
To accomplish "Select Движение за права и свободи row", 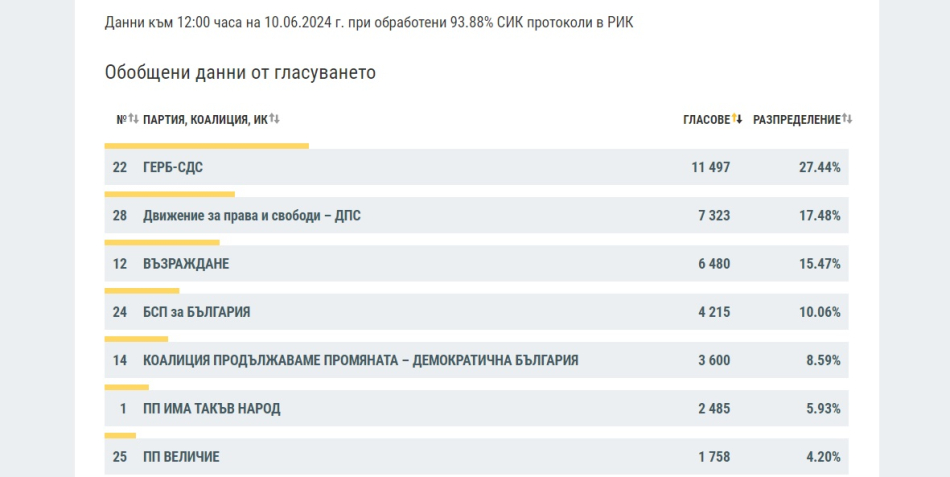I will point(476,215).
